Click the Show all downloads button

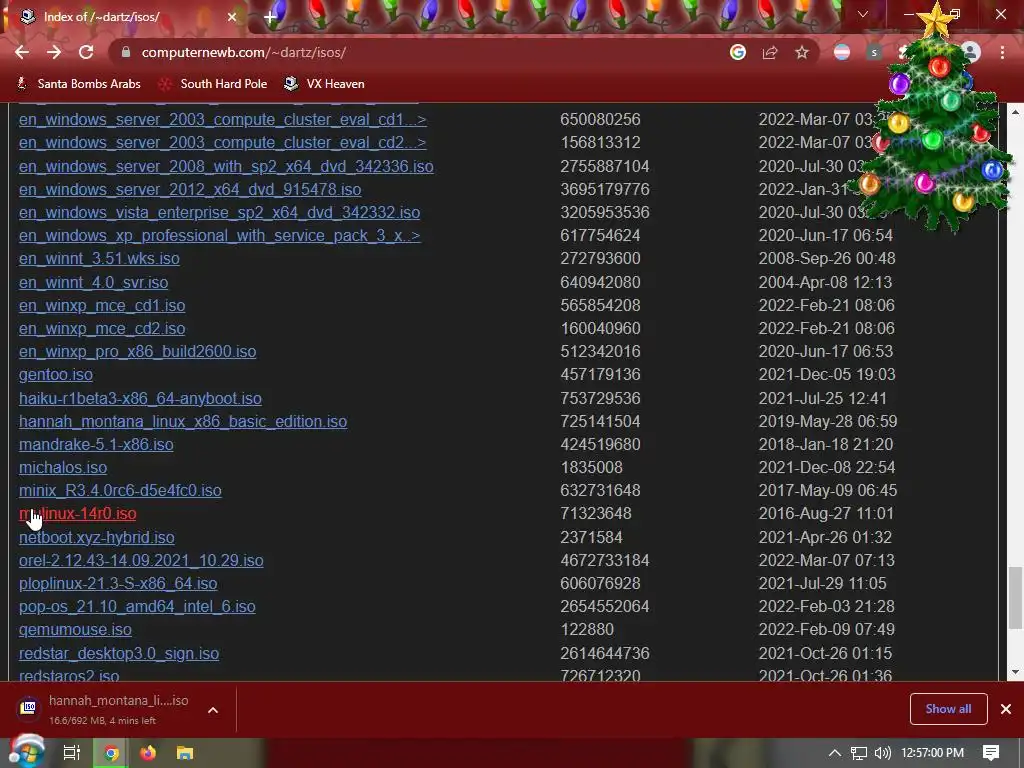[x=948, y=709]
